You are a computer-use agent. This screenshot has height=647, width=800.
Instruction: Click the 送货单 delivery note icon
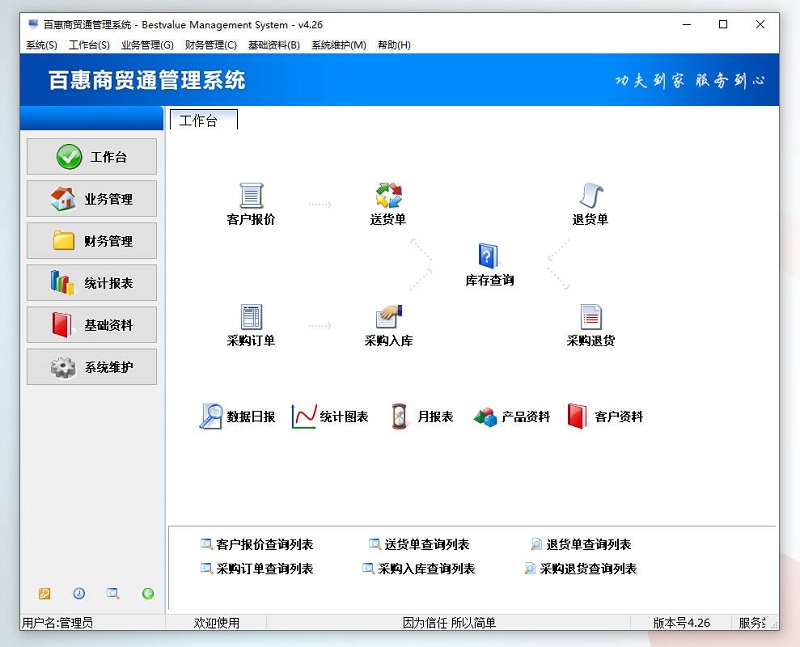point(388,196)
